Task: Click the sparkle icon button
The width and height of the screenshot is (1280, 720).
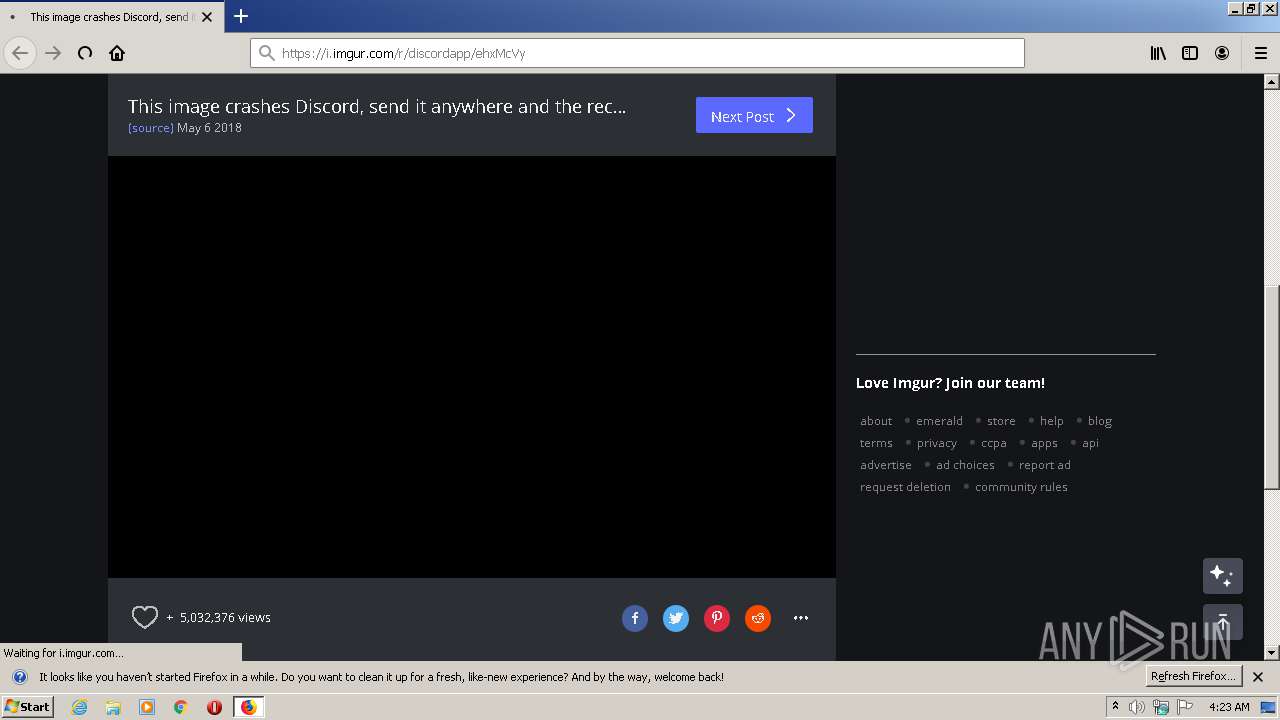Action: [1222, 576]
